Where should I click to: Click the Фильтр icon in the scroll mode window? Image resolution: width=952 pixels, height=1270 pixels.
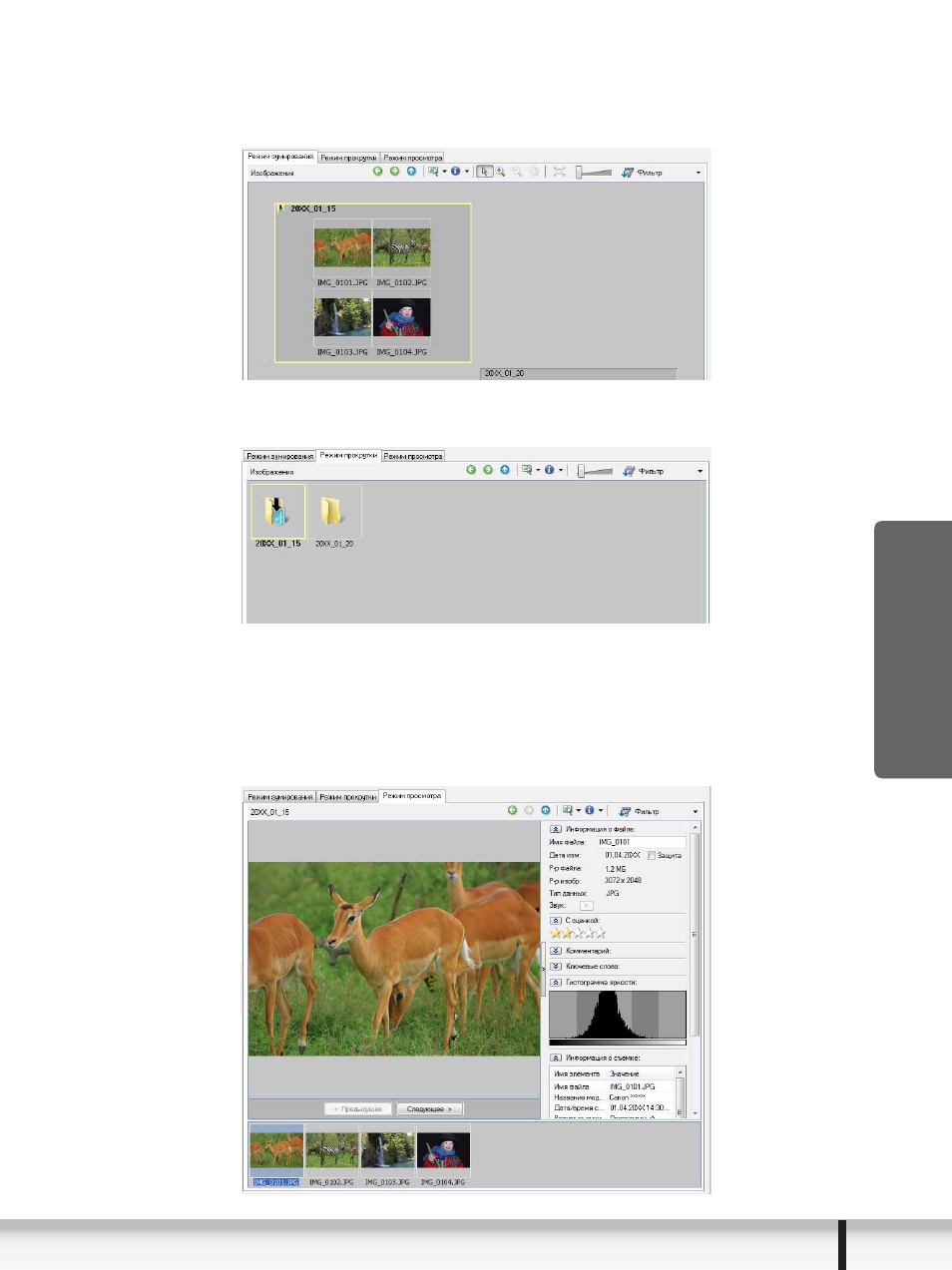point(629,471)
